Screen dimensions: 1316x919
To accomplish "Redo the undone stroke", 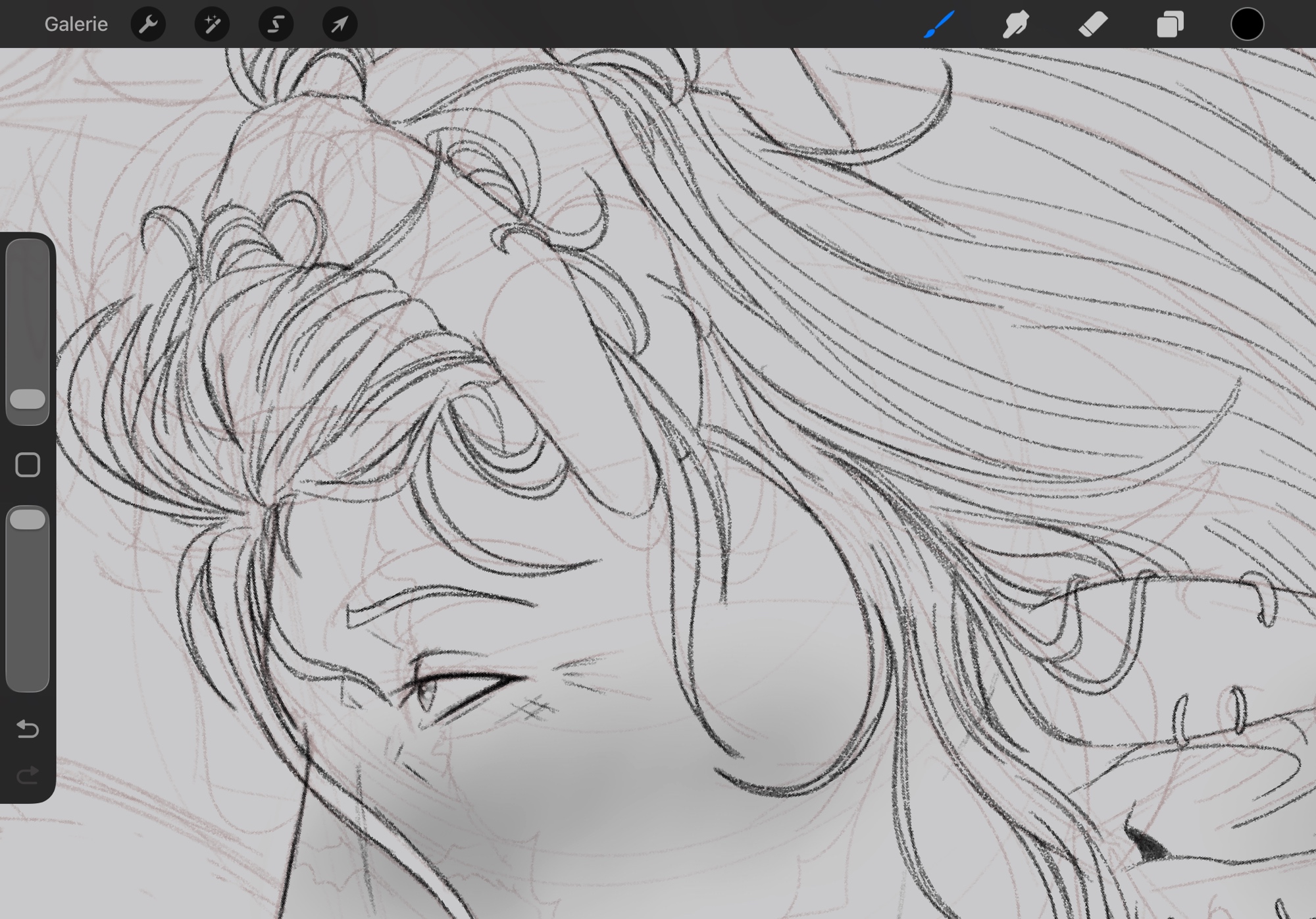I will click(x=28, y=776).
